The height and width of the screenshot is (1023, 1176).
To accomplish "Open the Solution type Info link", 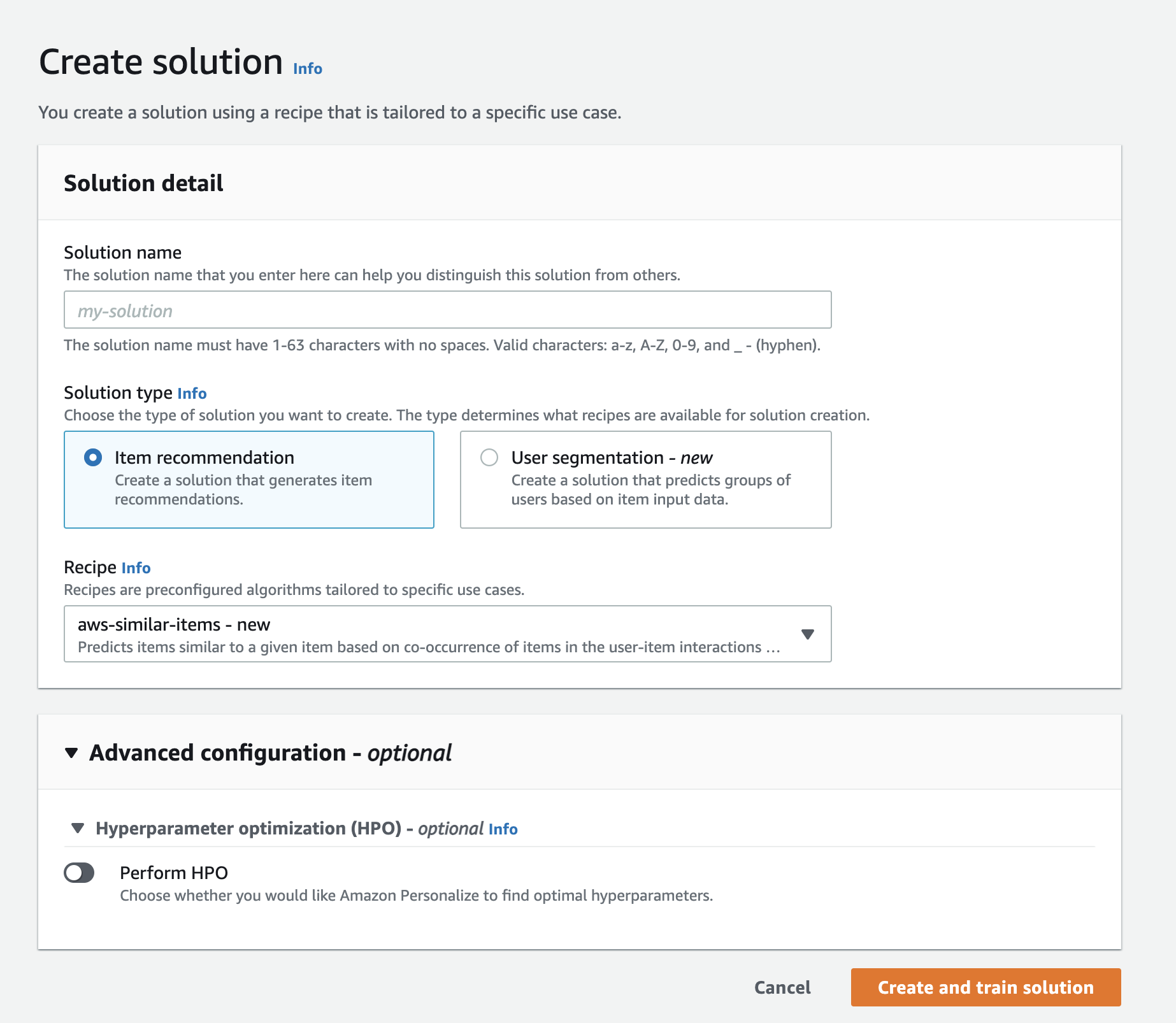I will 192,394.
